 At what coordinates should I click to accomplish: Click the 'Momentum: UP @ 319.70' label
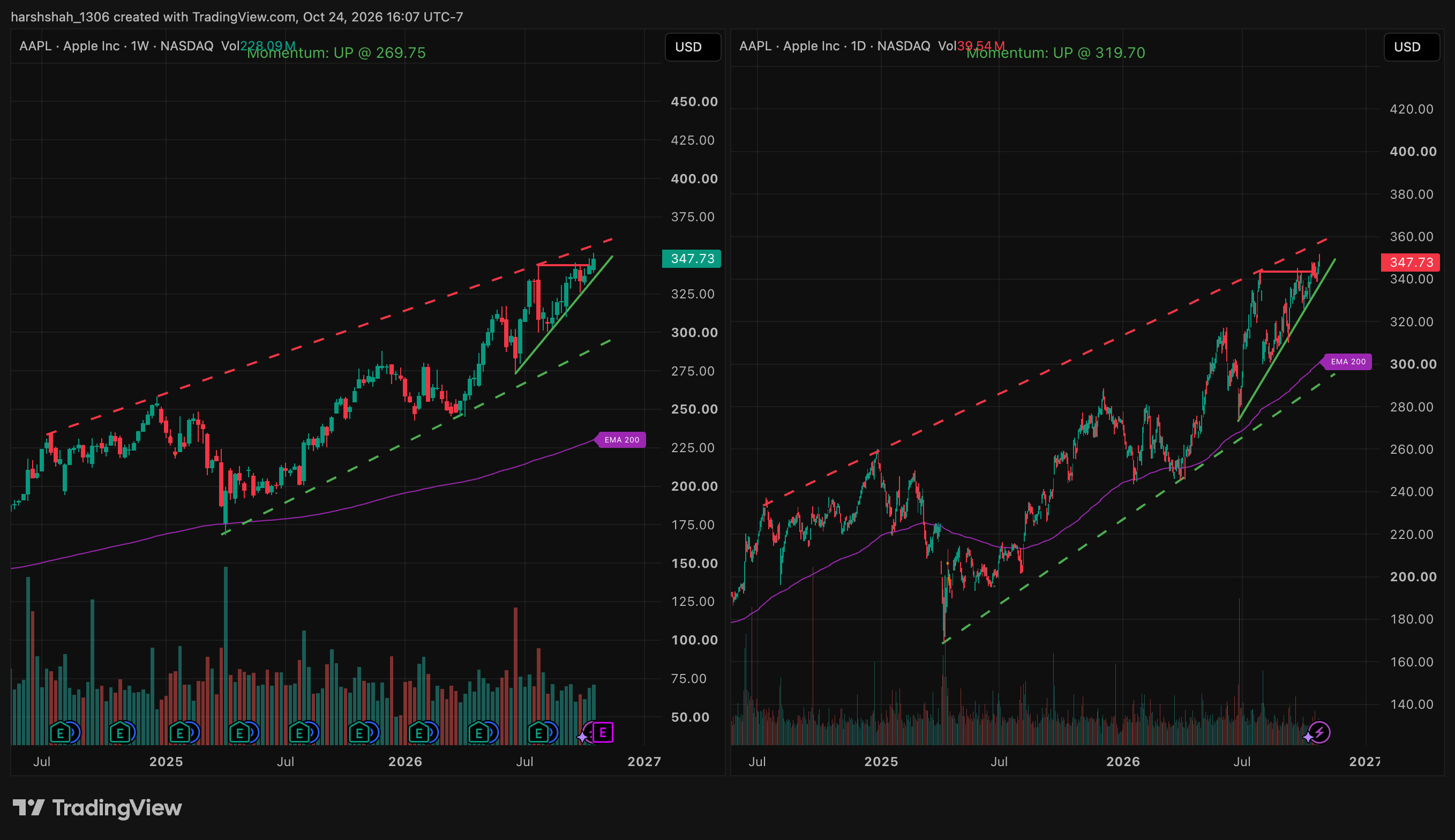[x=1056, y=53]
